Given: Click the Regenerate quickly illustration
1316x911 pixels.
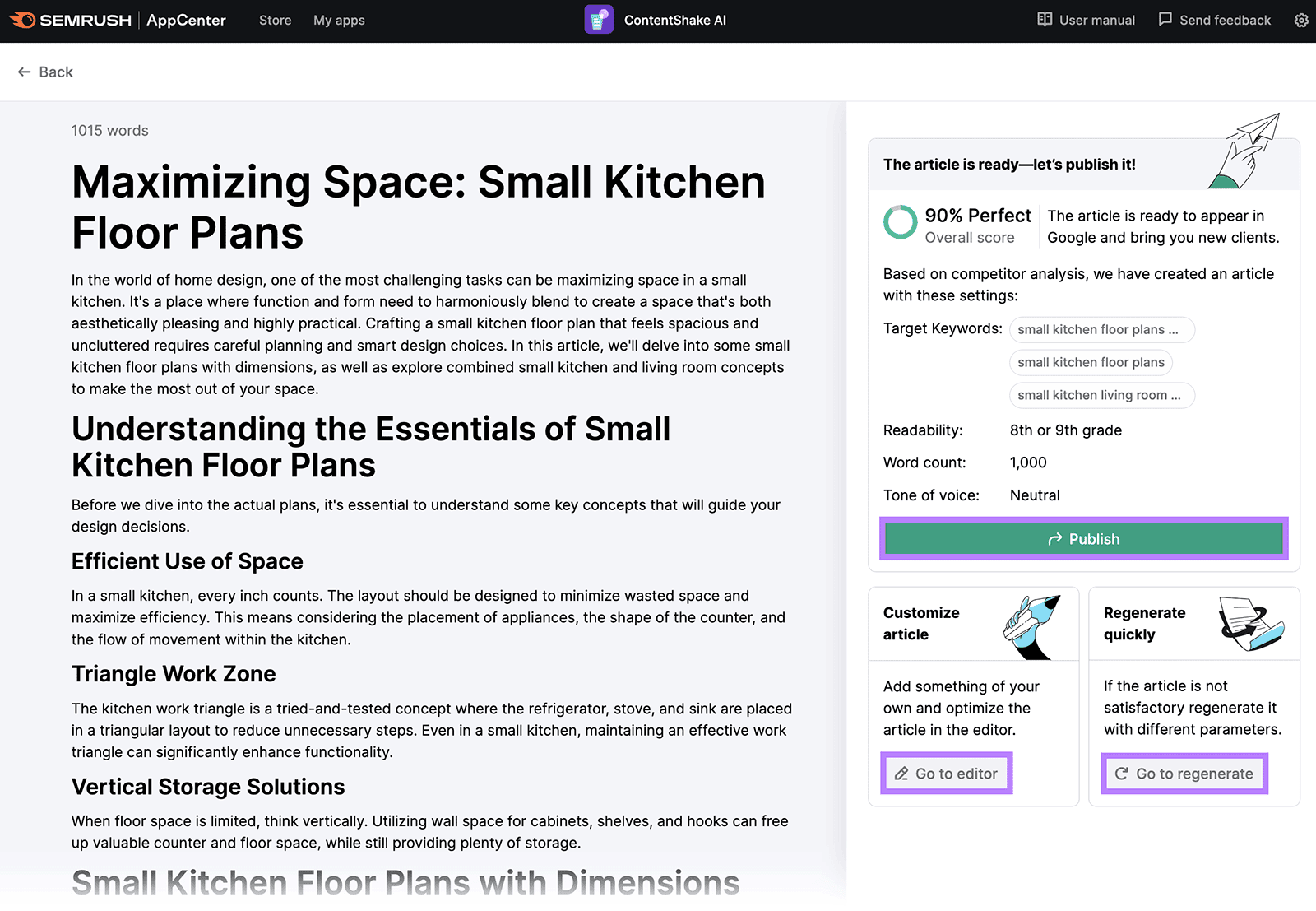Looking at the screenshot, I should pos(1251,624).
